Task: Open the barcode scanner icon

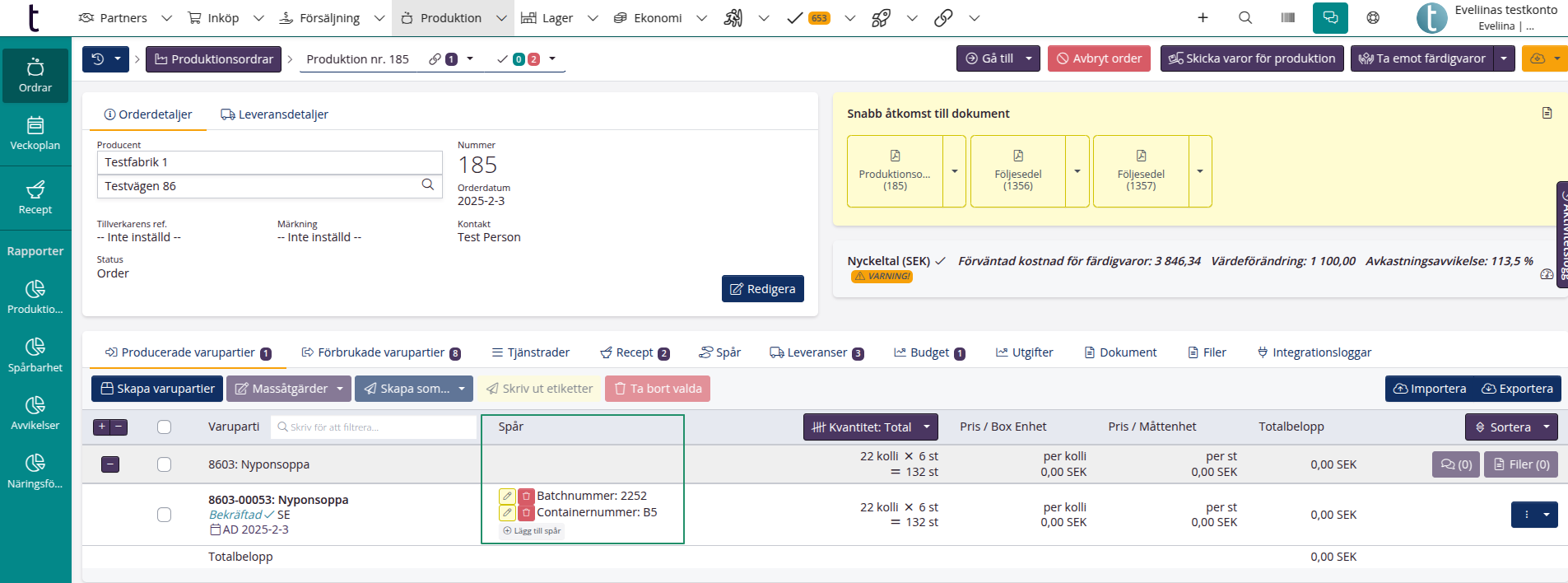Action: tap(1288, 17)
